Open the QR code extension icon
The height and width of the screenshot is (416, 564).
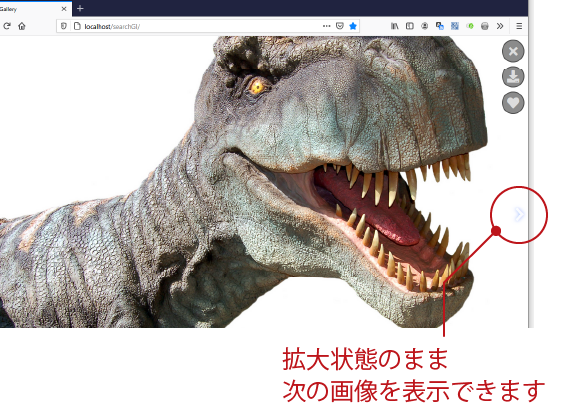click(455, 26)
